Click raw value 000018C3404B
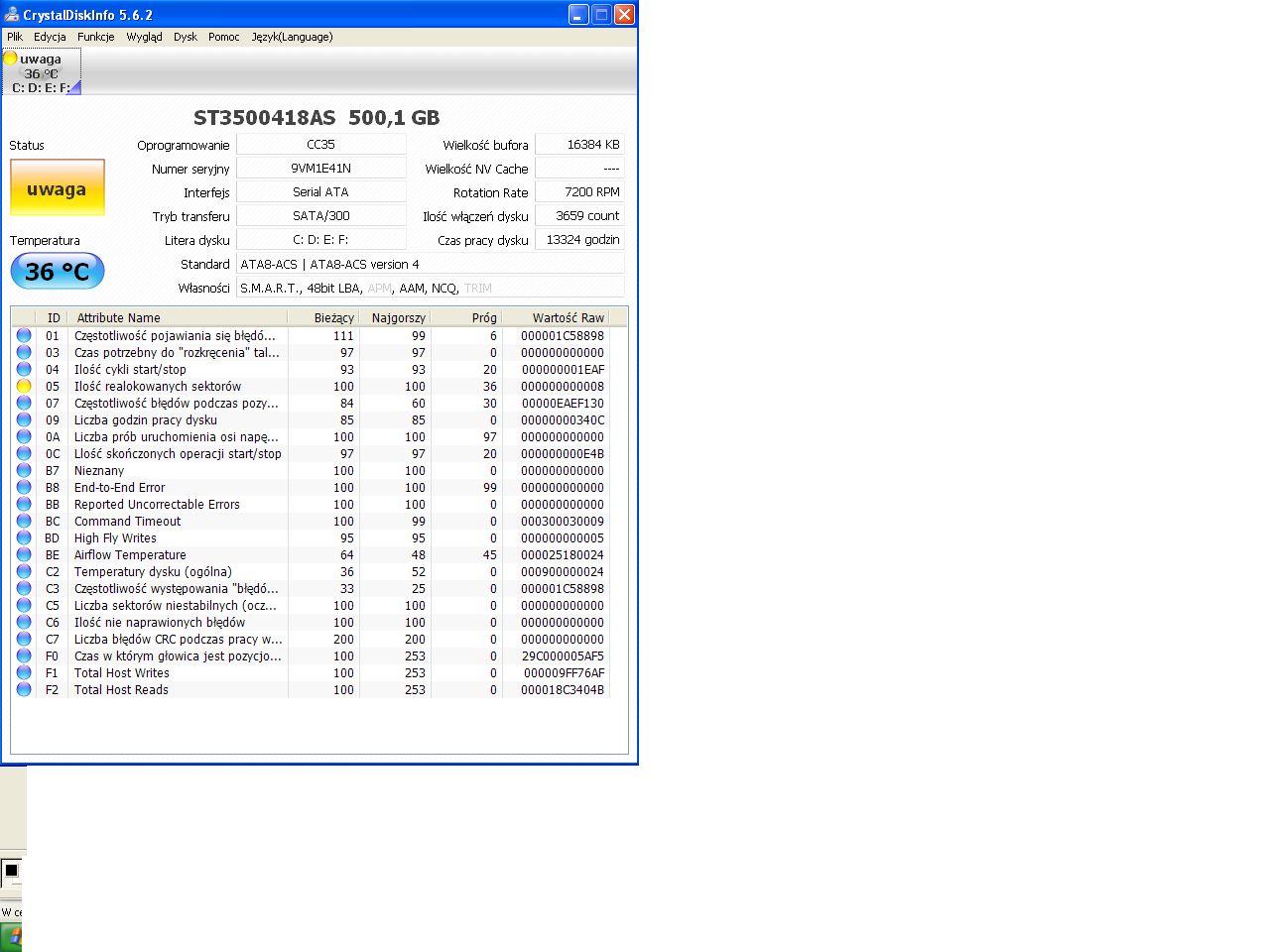This screenshot has height=952, width=1270. [x=563, y=690]
